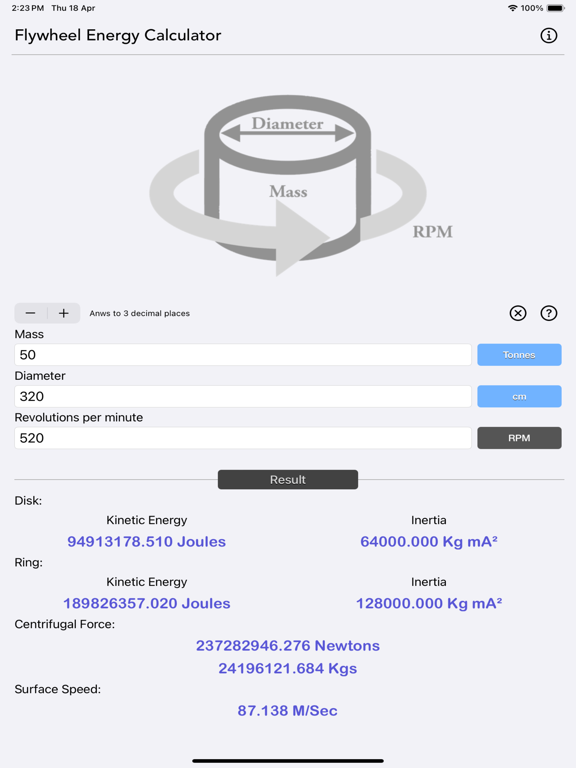Open the info icon in header
Image resolution: width=576 pixels, height=768 pixels.
pyautogui.click(x=549, y=35)
